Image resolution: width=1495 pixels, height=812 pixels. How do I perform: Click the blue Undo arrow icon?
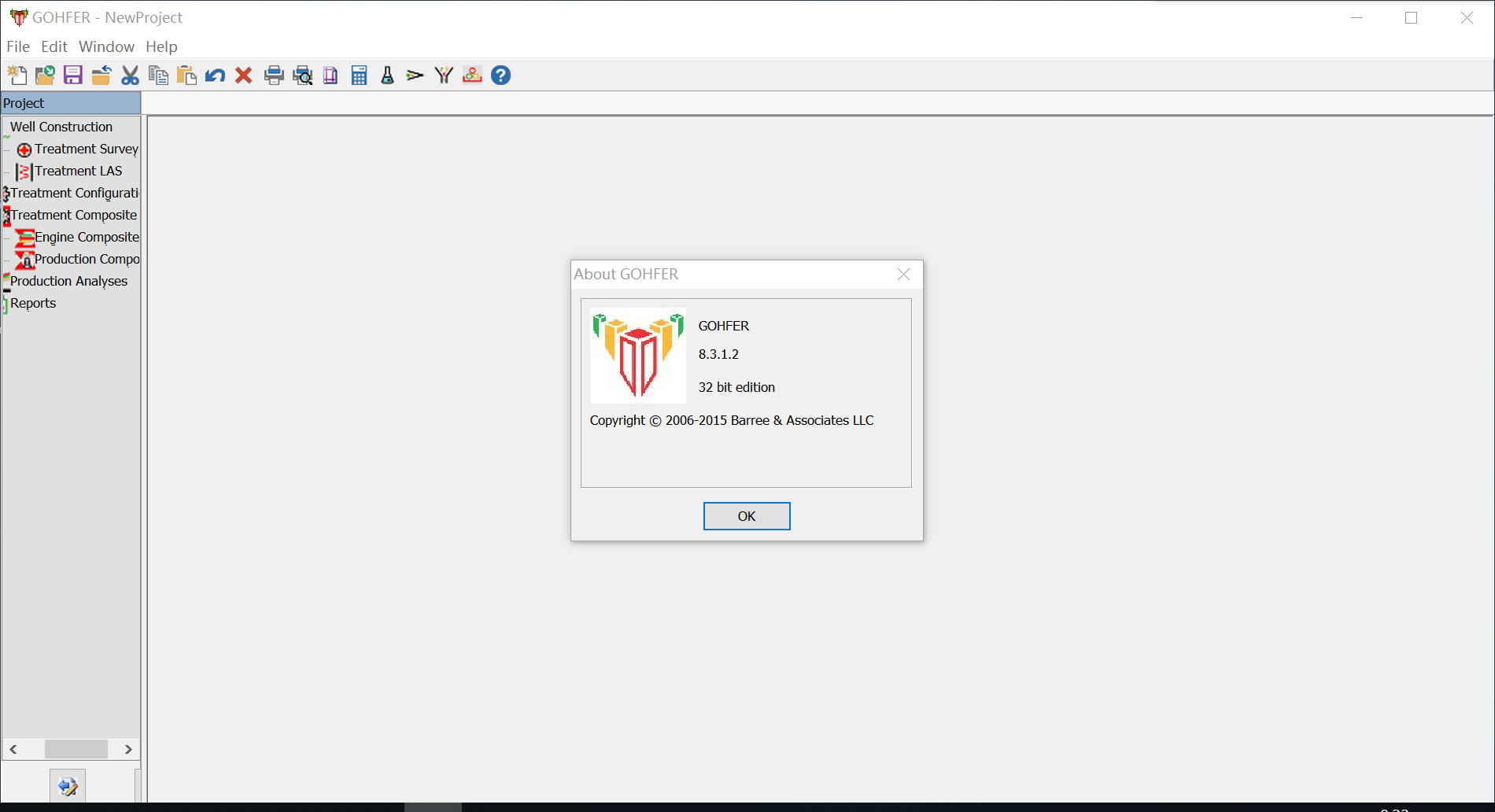tap(215, 76)
